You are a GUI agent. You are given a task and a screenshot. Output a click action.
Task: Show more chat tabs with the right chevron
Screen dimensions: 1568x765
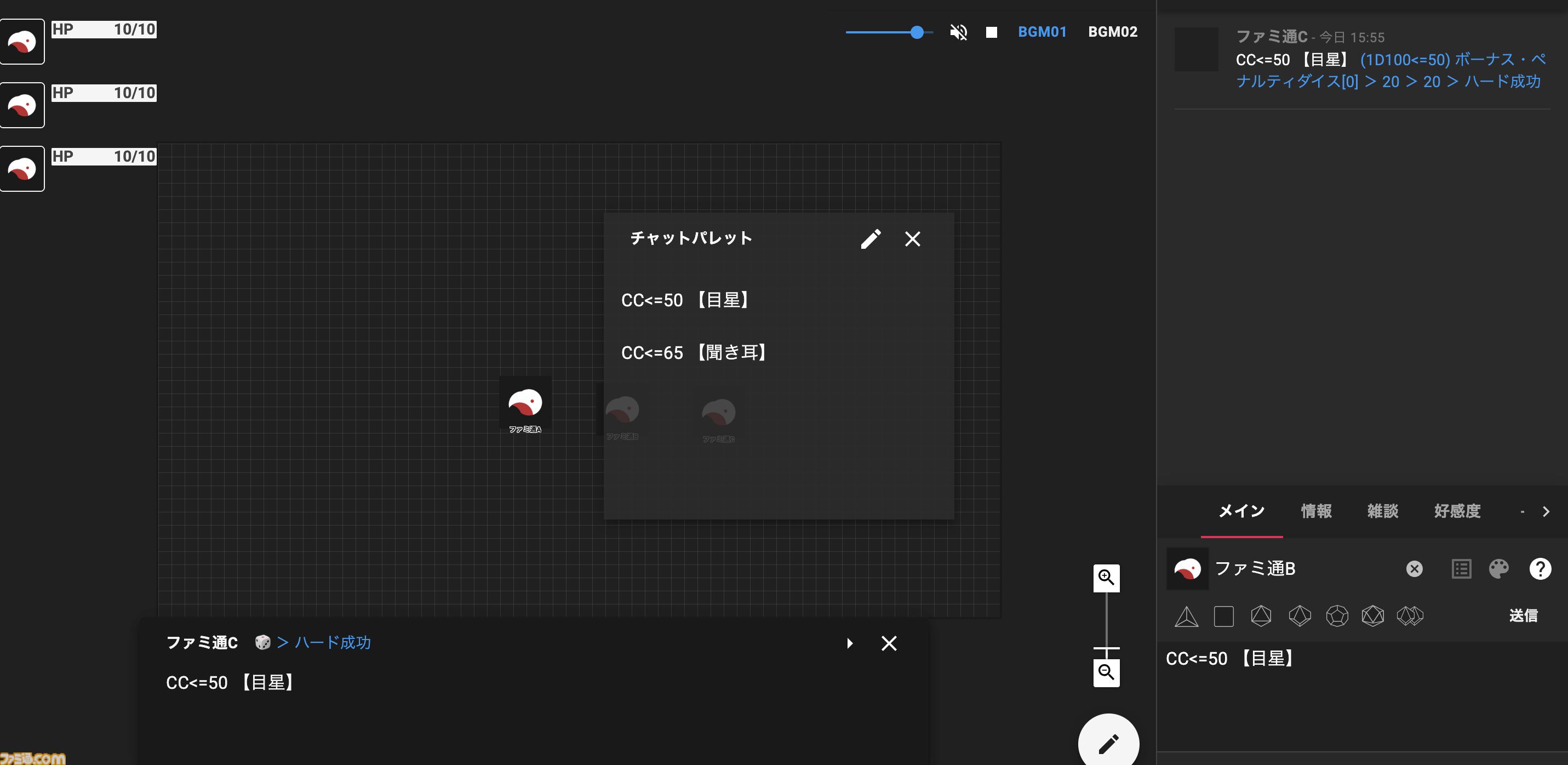(x=1546, y=512)
